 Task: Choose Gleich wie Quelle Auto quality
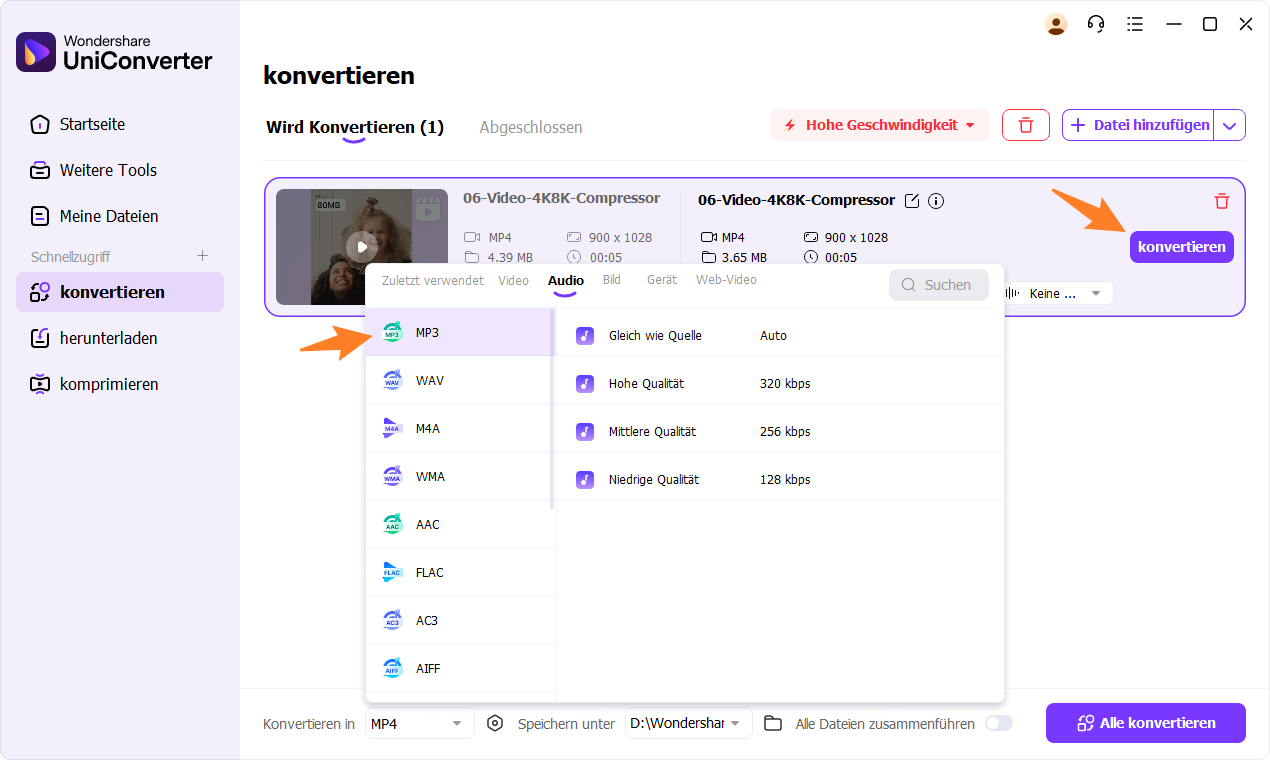(x=780, y=336)
